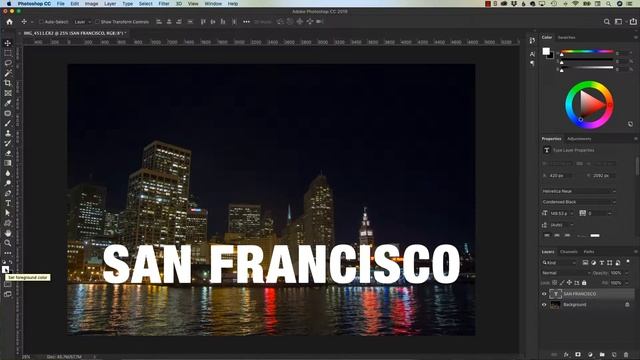Screen dimensions: 640x360
Task: Select the Shape tool
Action: (8, 223)
